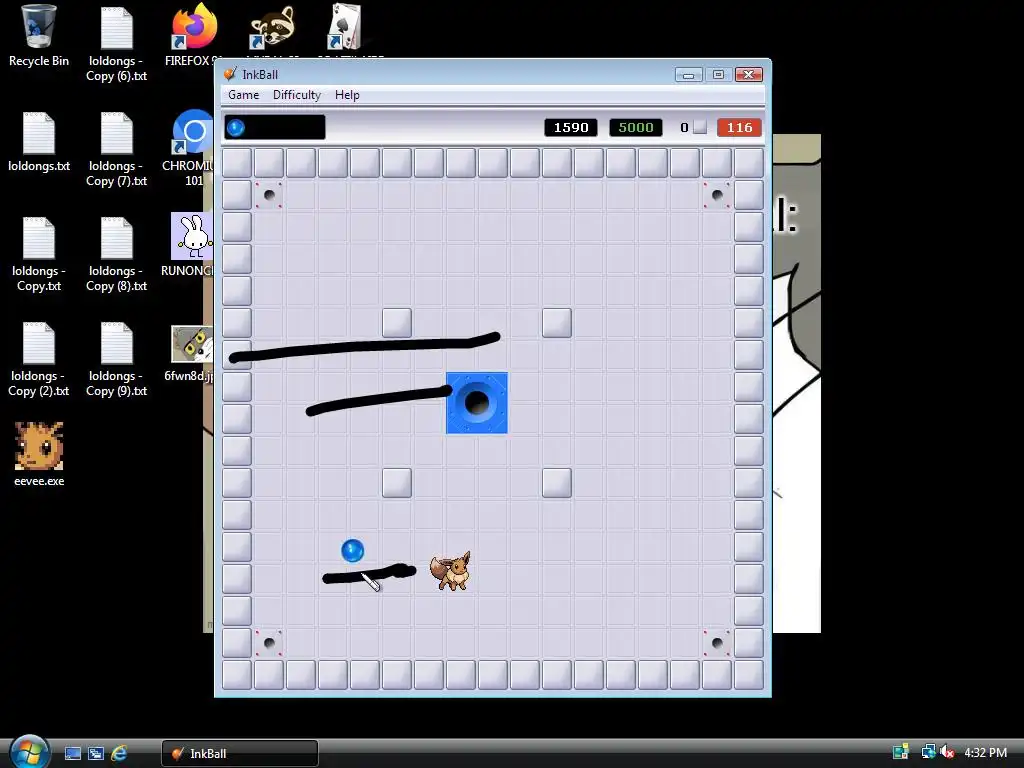Select the Solitaire cards desktop shortcut
Image resolution: width=1024 pixels, height=768 pixels.
pyautogui.click(x=345, y=29)
